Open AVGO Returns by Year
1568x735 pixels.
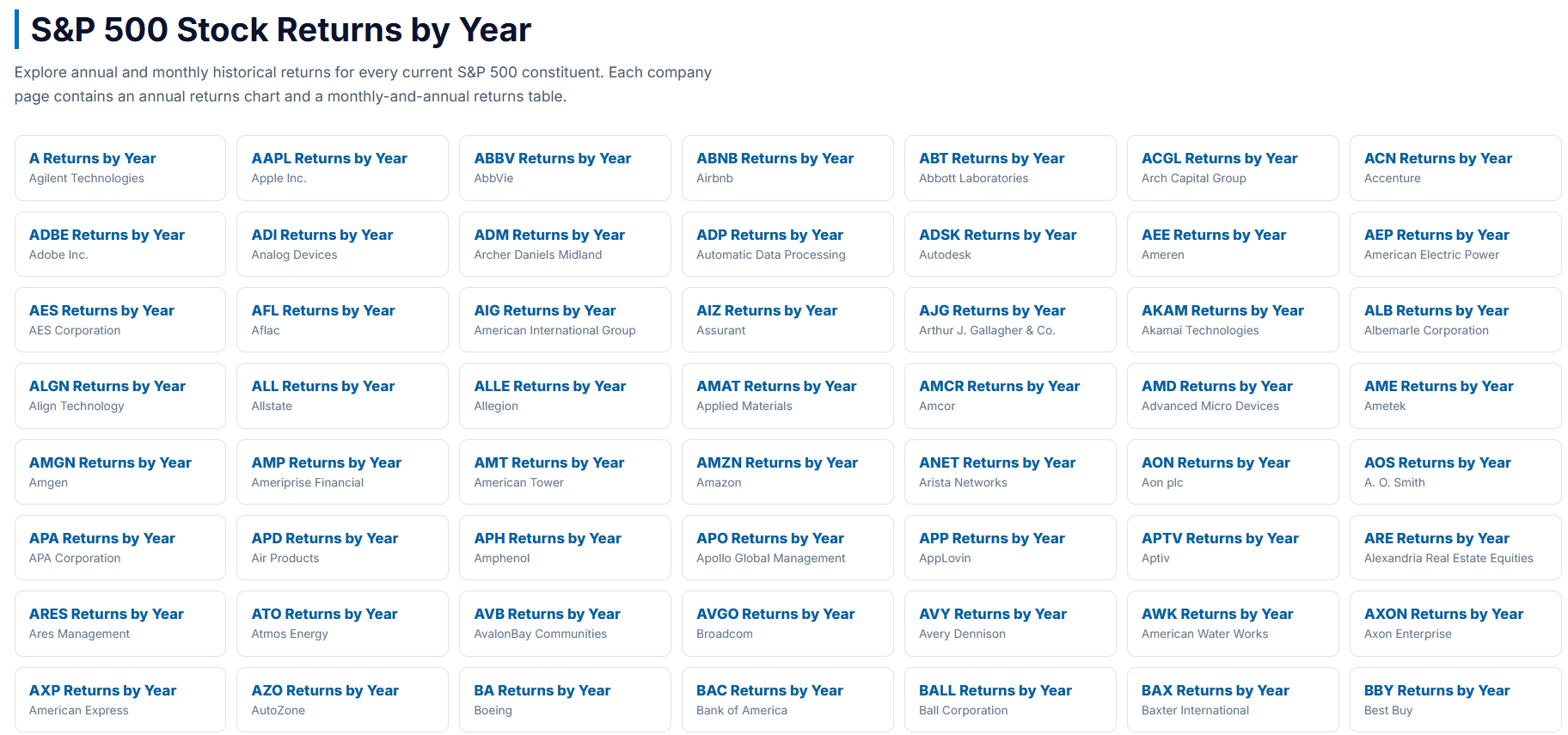pos(787,623)
